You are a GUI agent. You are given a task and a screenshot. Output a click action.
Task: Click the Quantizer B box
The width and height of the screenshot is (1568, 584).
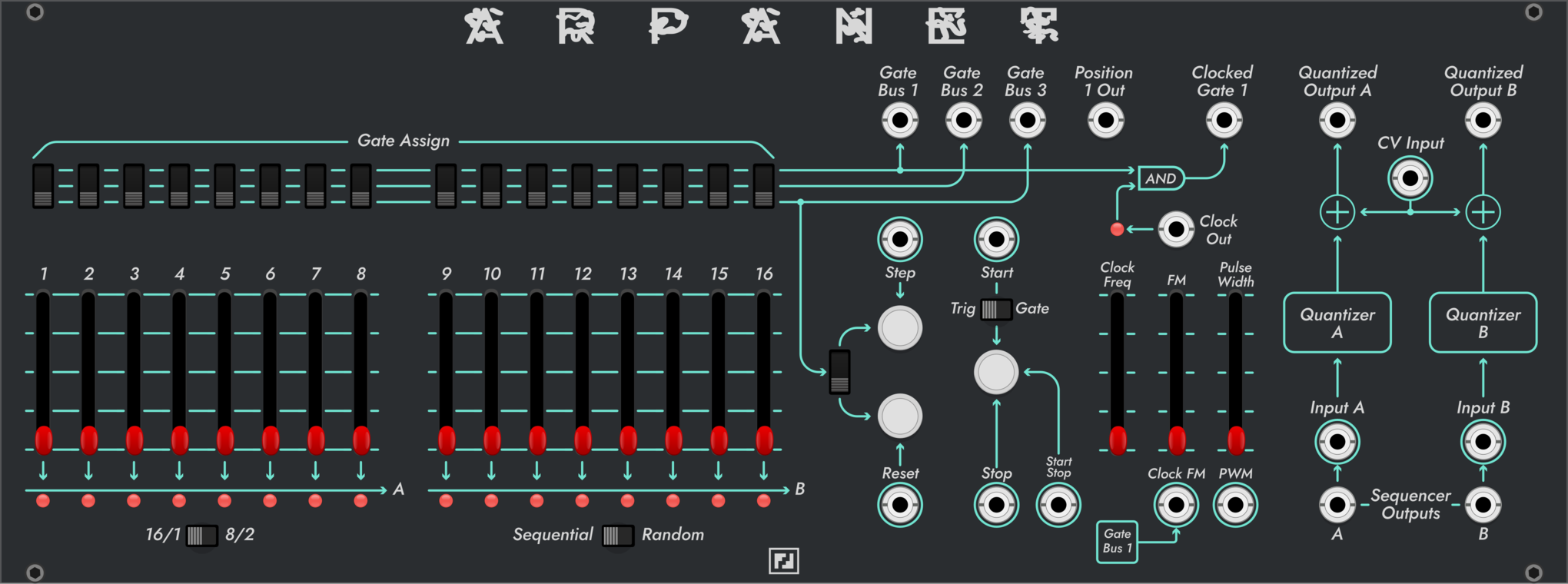click(1483, 323)
